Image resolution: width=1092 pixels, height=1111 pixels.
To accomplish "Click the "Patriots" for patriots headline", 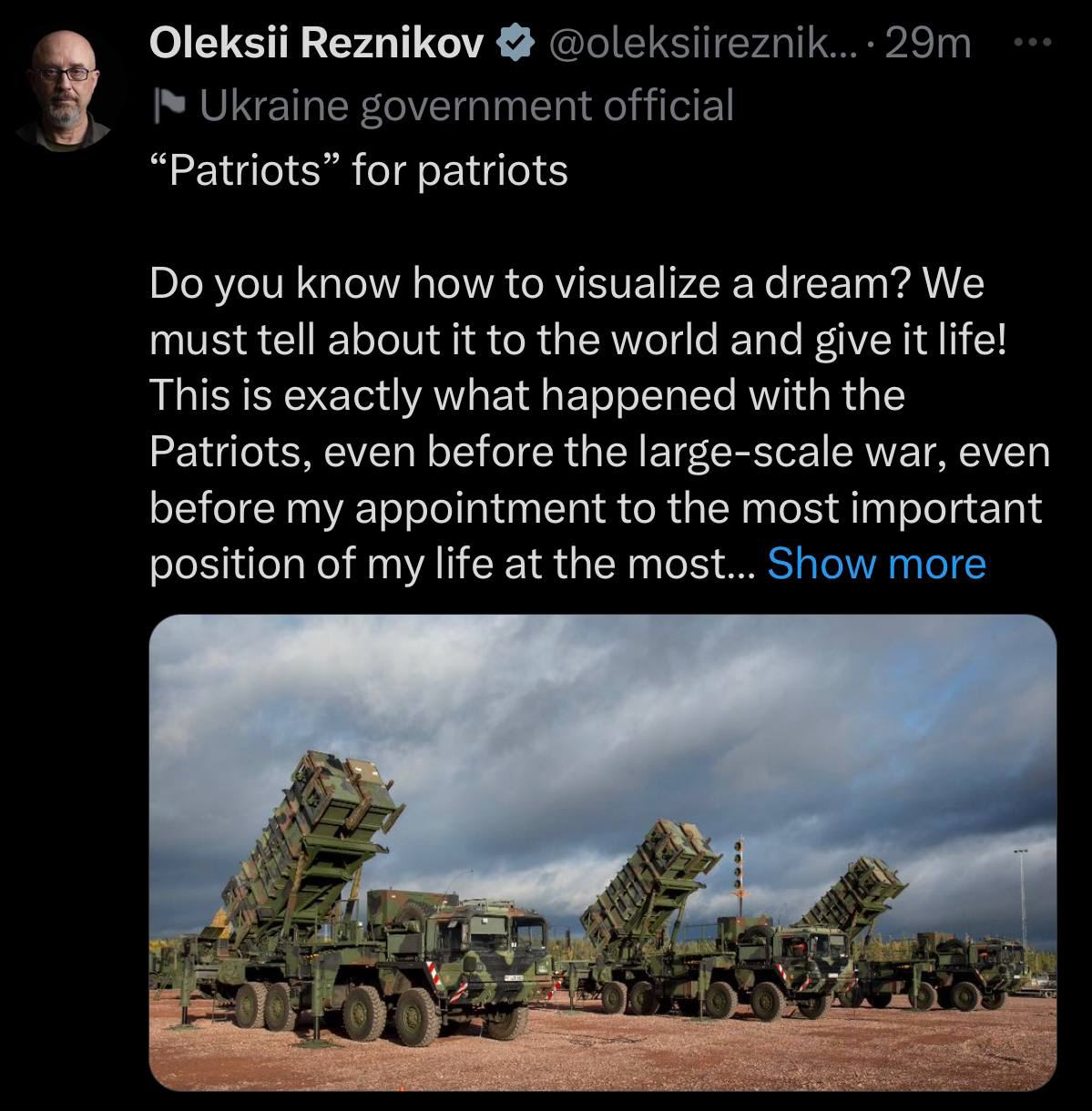I will tap(358, 170).
